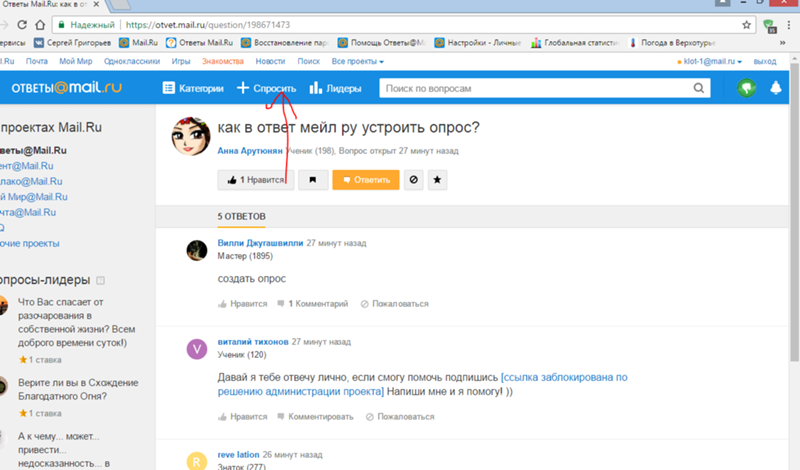Click Вилли Джугашвилли's avatar
This screenshot has width=800, height=470.
click(197, 251)
